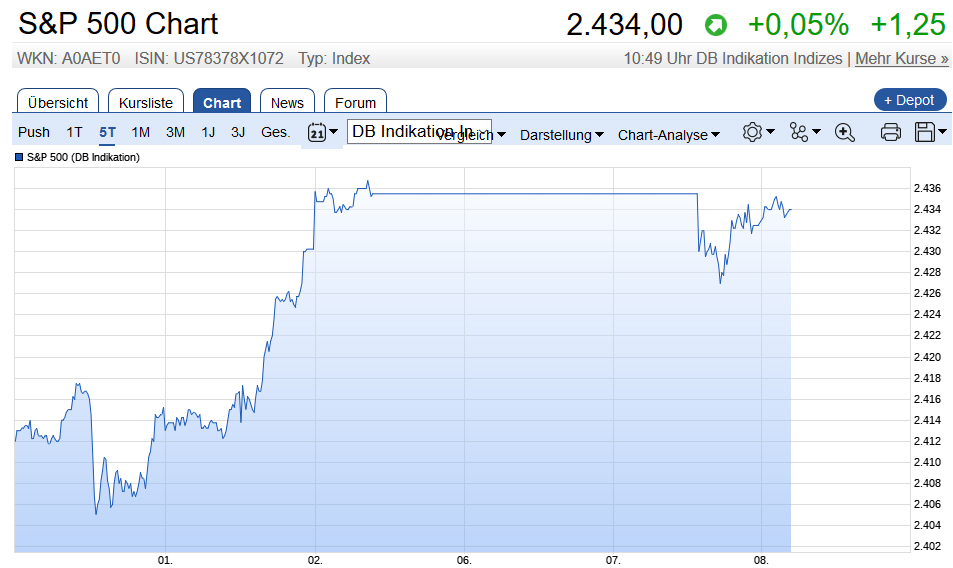953x568 pixels.
Task: Select the 3M time range
Action: [x=176, y=132]
